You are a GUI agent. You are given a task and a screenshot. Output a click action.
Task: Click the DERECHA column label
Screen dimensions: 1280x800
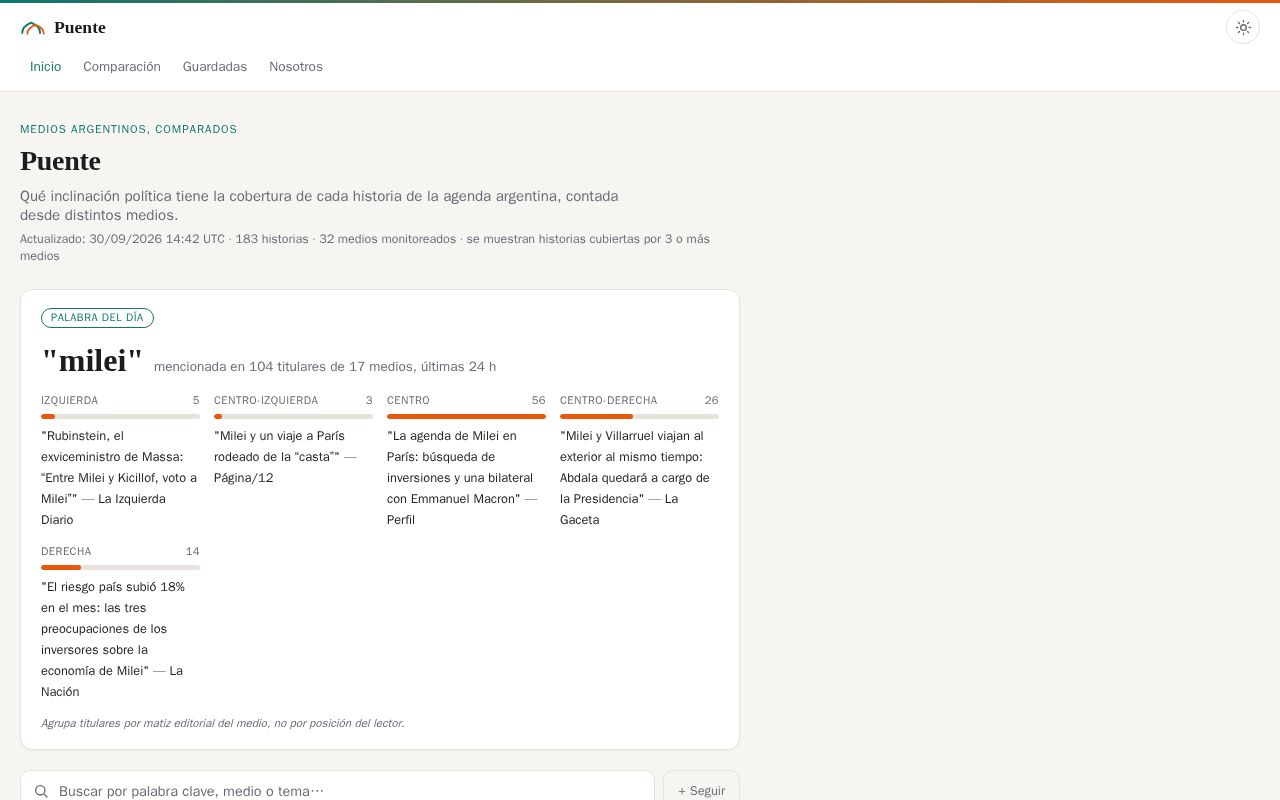[66, 551]
